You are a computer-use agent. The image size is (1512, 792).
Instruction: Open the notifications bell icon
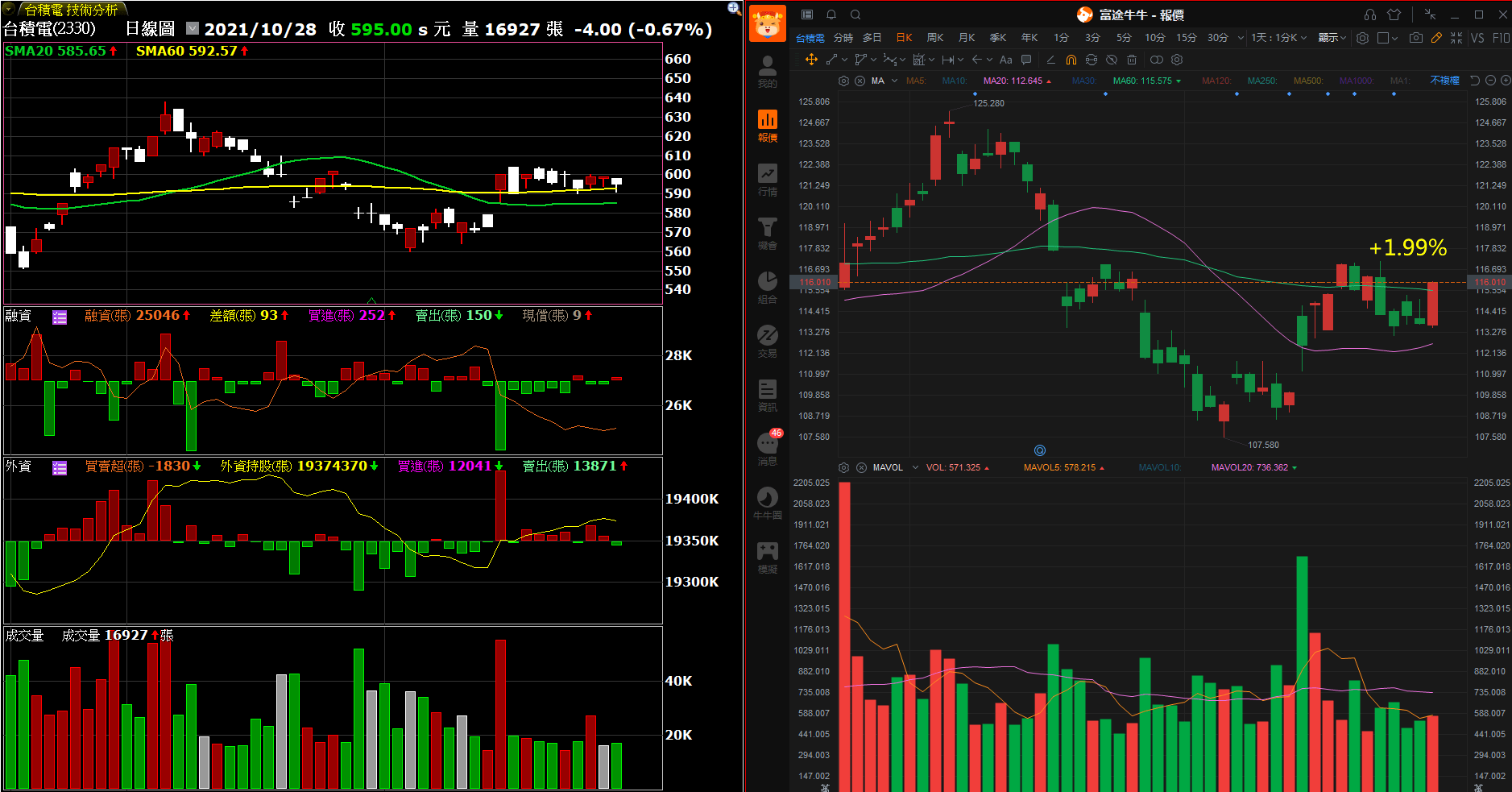[831, 15]
